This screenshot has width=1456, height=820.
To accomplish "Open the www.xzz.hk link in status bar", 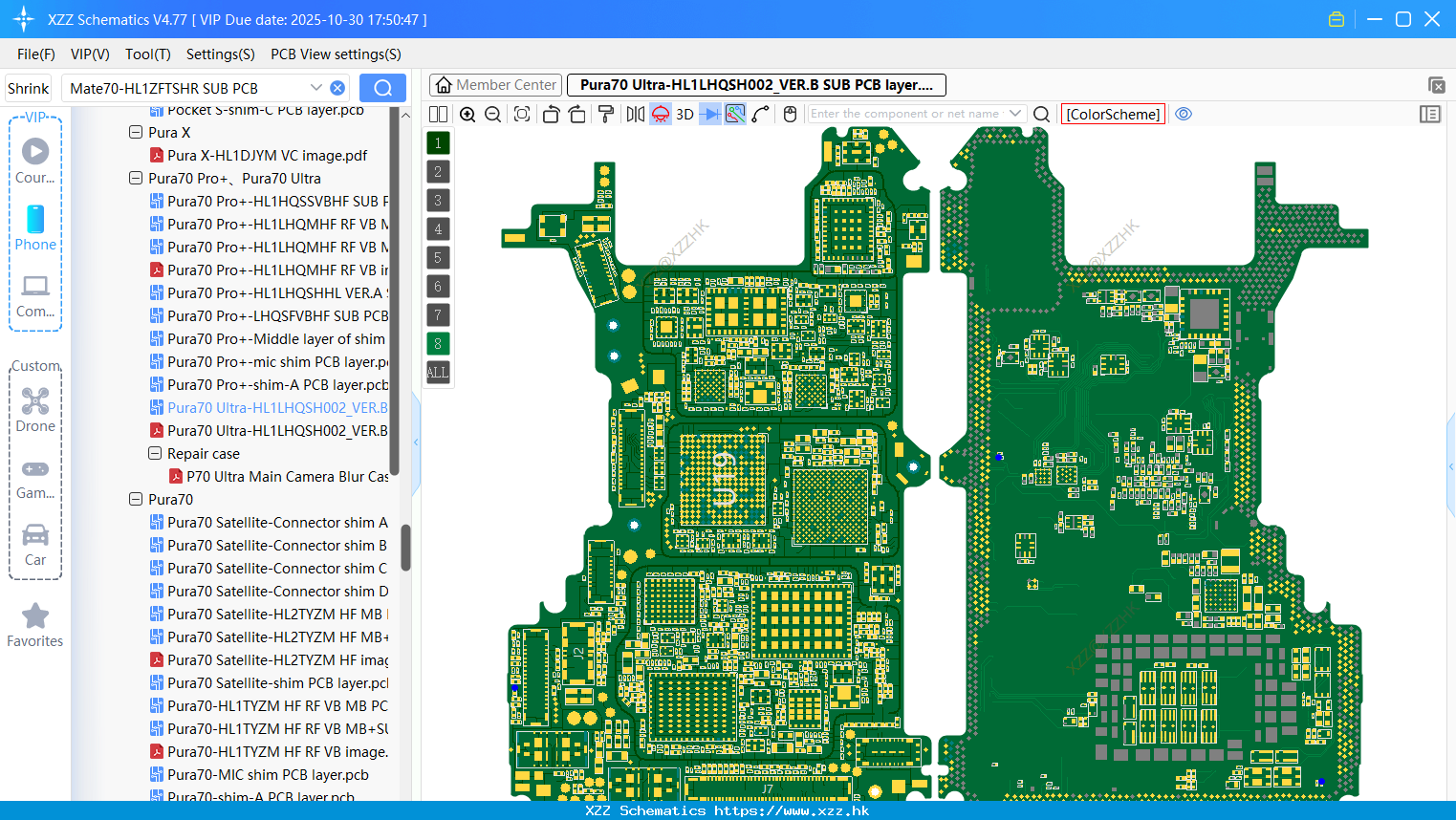I will tap(792, 810).
